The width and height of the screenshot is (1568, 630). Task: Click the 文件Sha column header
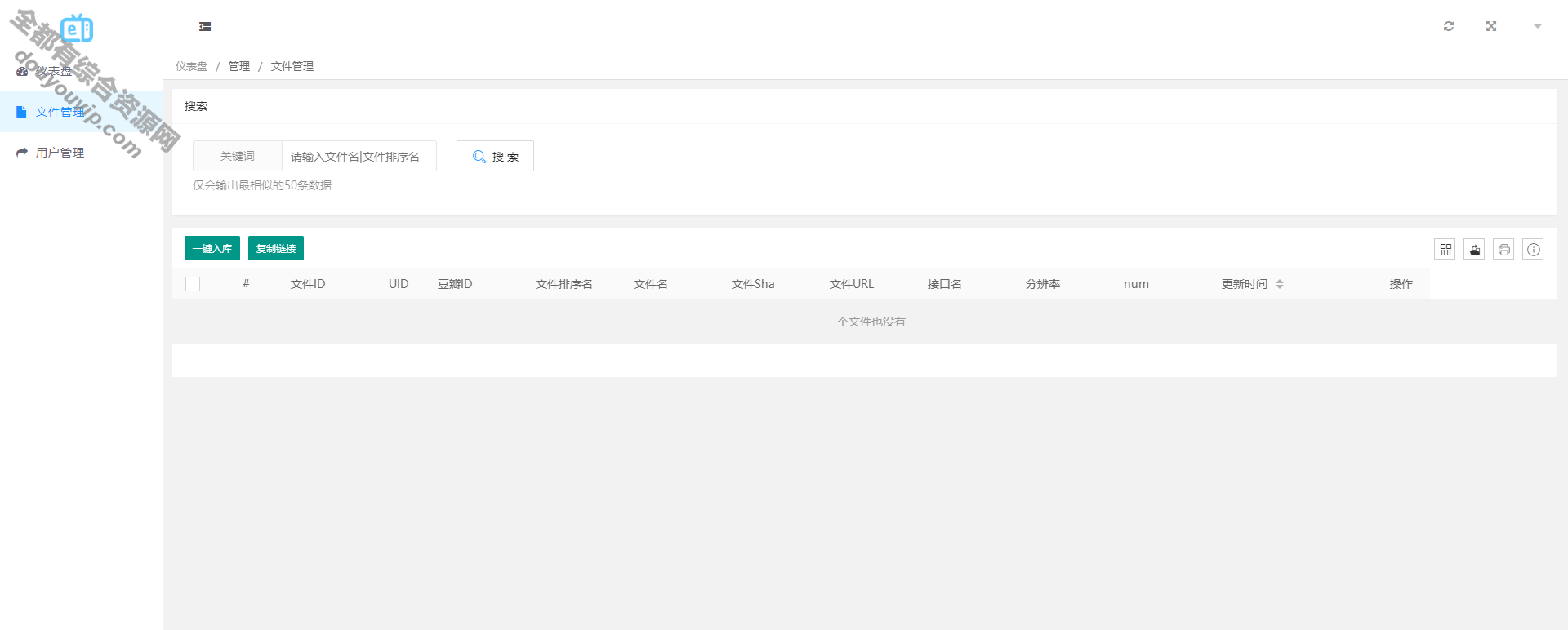pos(753,284)
